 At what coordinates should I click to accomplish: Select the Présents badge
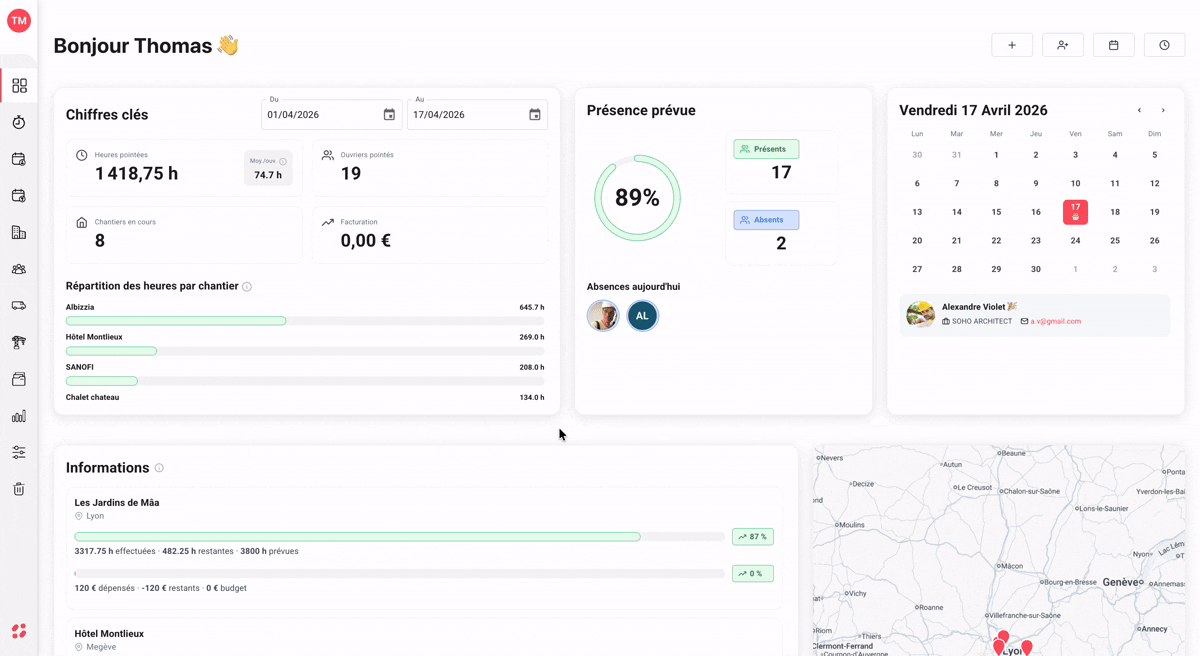766,149
